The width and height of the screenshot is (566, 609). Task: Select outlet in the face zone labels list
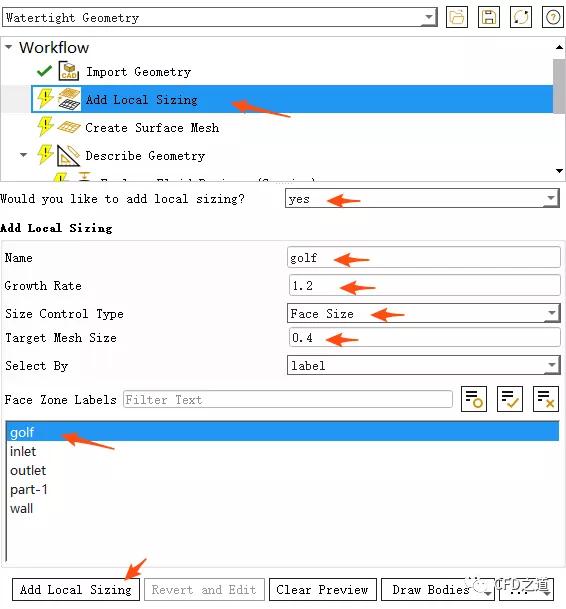283,470
